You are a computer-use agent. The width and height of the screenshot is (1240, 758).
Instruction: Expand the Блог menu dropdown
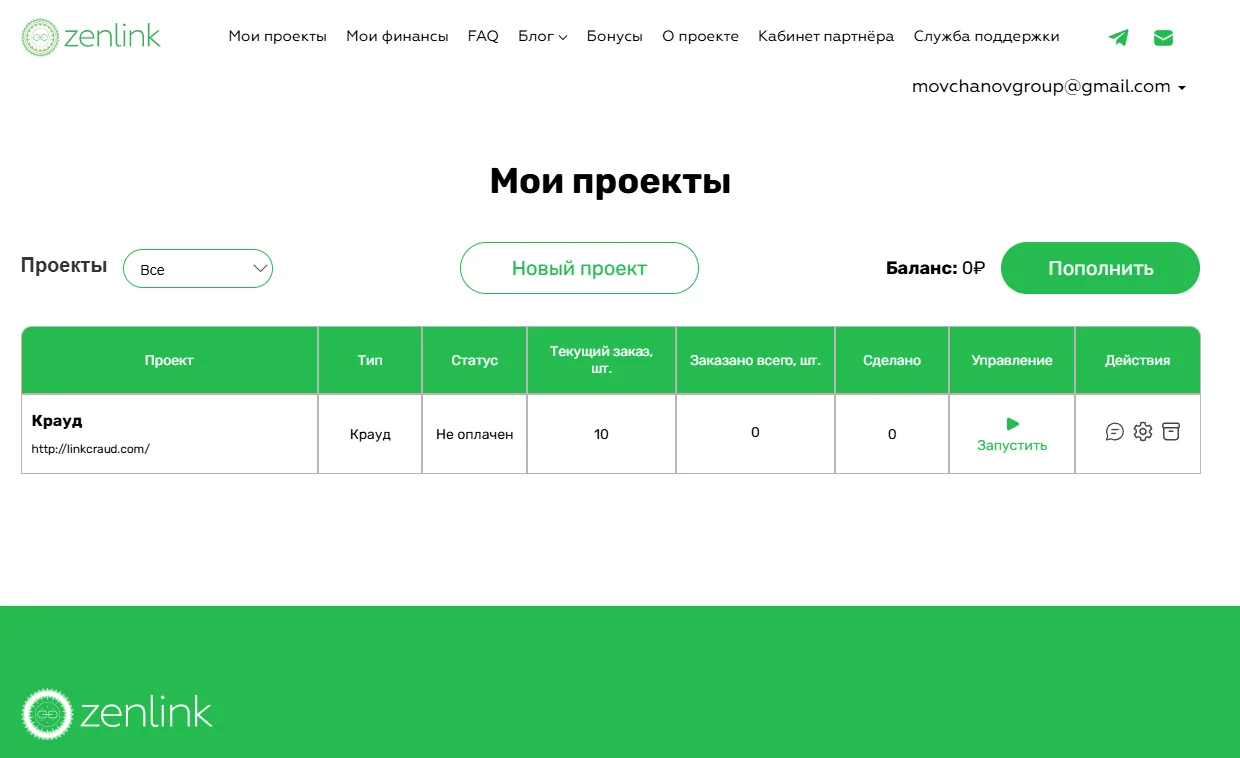click(x=542, y=36)
